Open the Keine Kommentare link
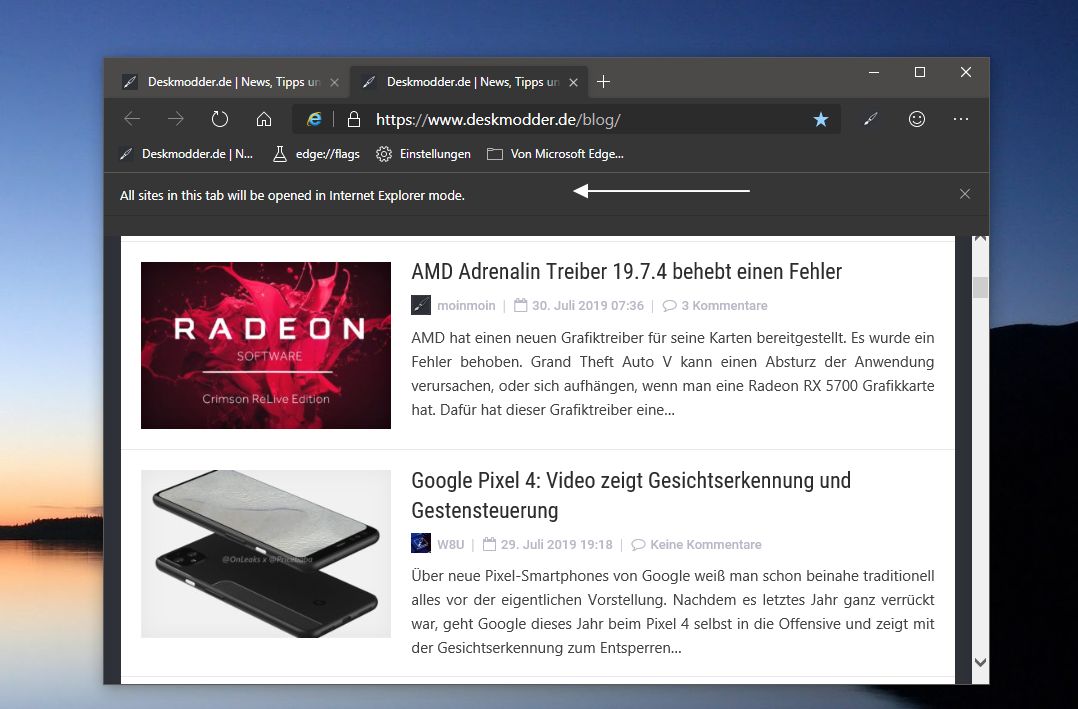The image size is (1078, 709). [x=696, y=545]
